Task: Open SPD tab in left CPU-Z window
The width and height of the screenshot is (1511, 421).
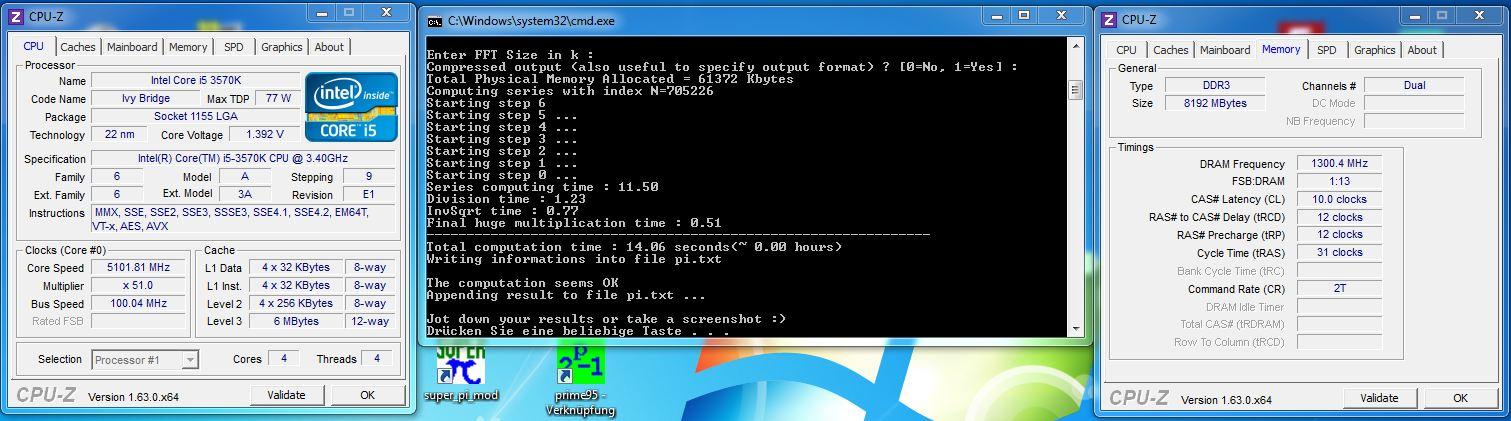Action: click(233, 47)
